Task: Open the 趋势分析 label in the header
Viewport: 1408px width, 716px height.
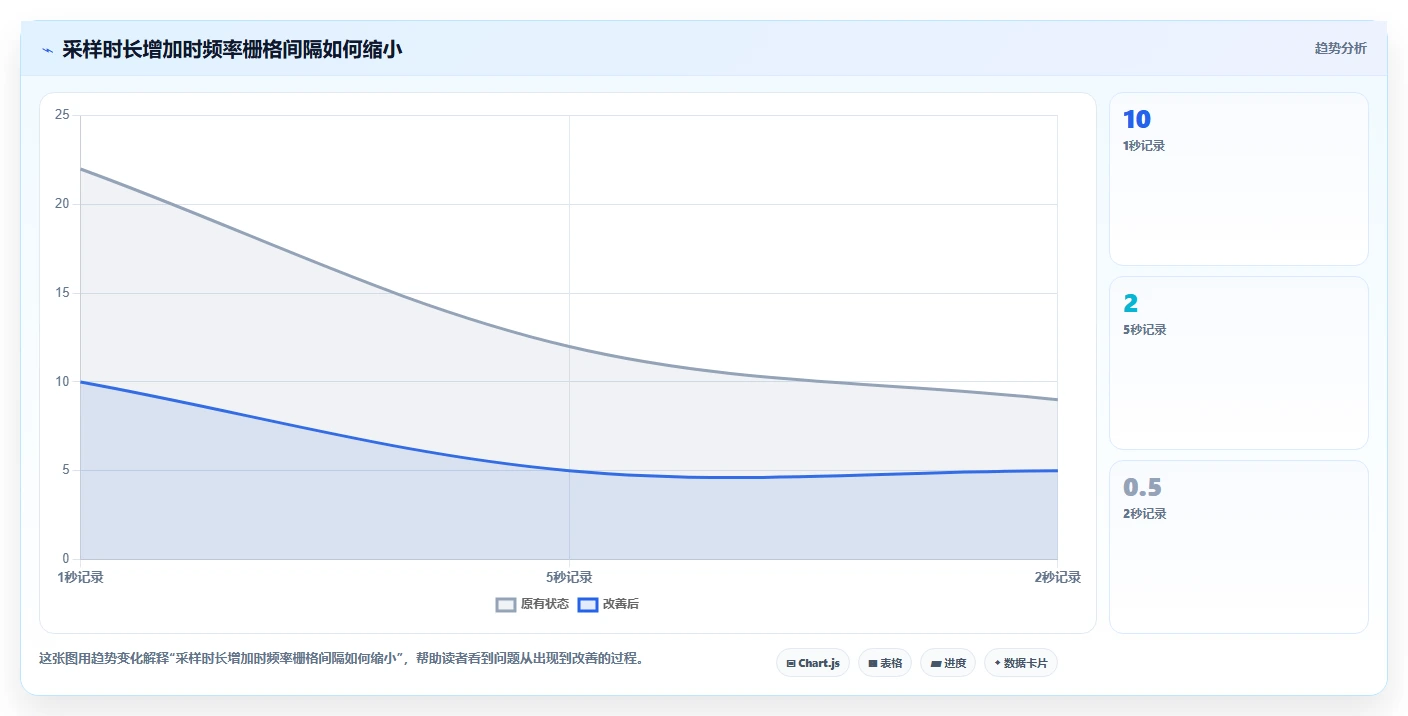Action: pyautogui.click(x=1340, y=48)
